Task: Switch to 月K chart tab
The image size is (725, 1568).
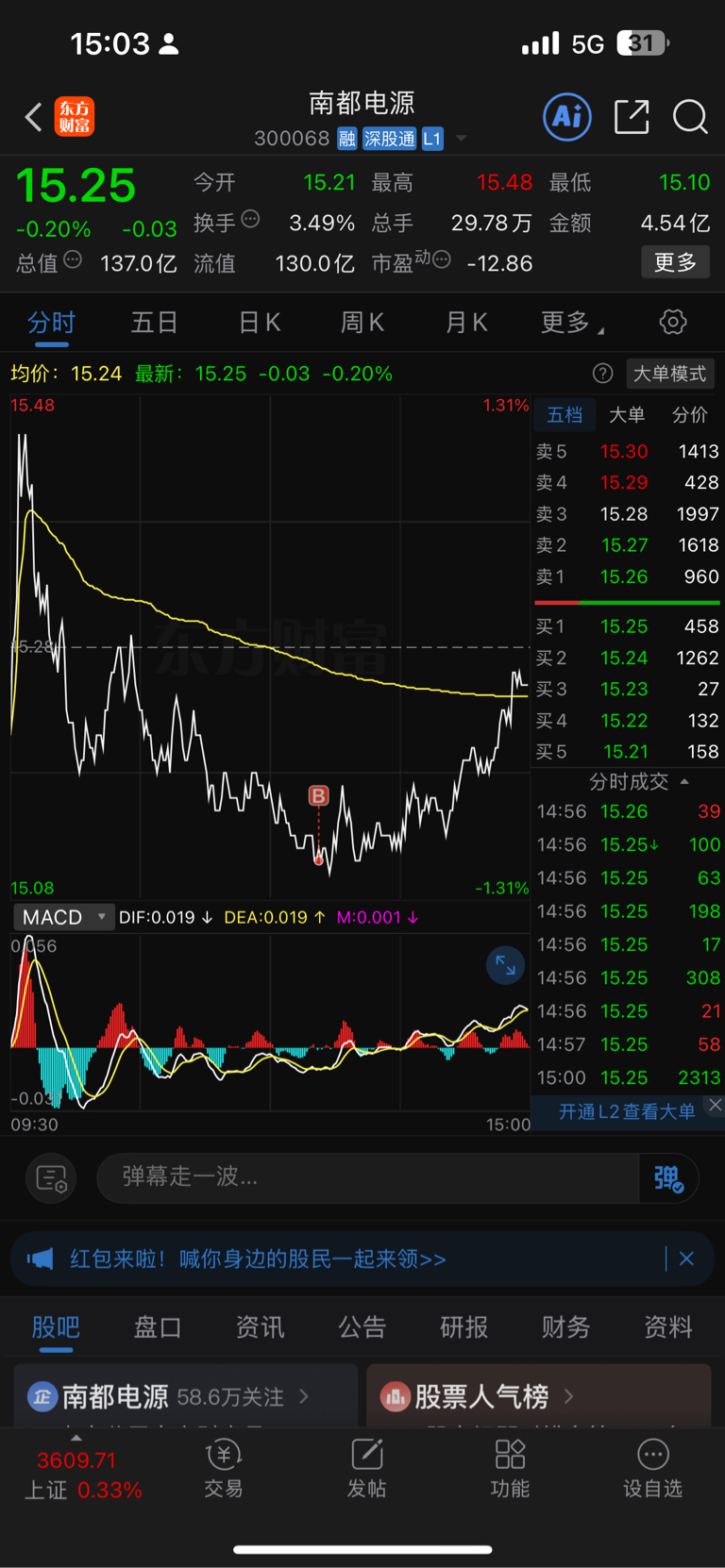Action: 466,323
